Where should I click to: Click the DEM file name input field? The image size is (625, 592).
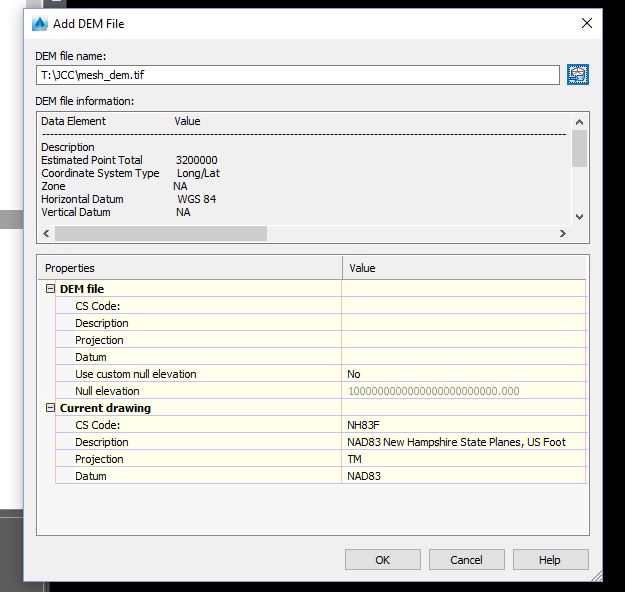[x=297, y=75]
